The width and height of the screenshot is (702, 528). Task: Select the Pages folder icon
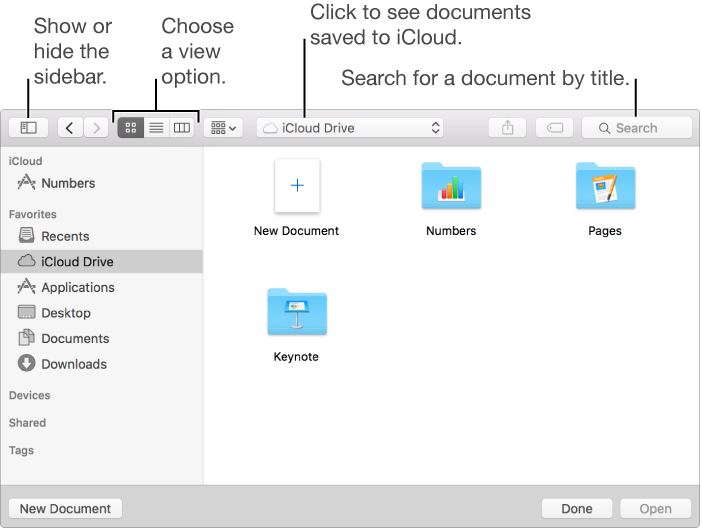tap(605, 186)
